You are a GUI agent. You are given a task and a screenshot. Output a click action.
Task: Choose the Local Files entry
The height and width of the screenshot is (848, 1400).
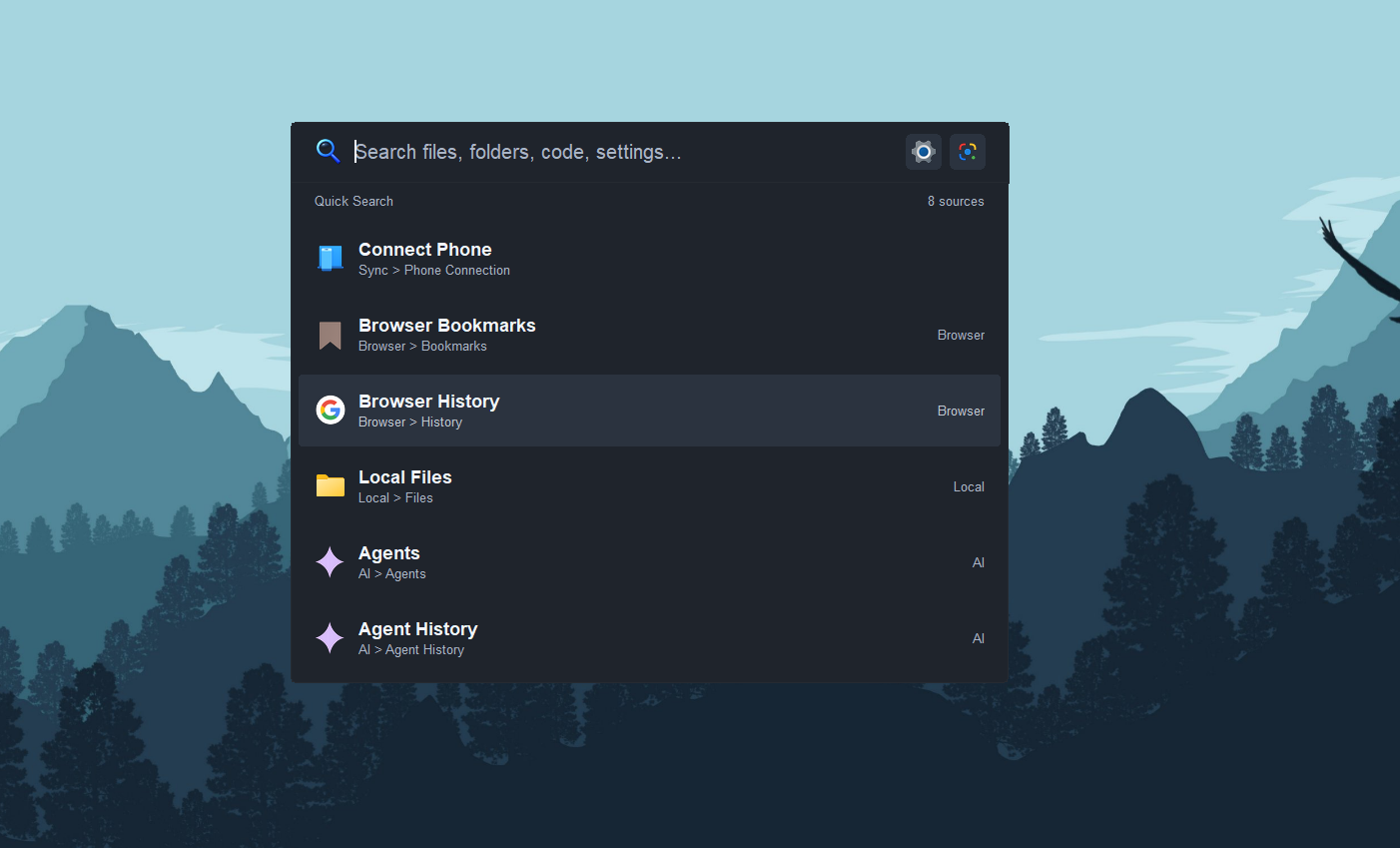coord(649,486)
